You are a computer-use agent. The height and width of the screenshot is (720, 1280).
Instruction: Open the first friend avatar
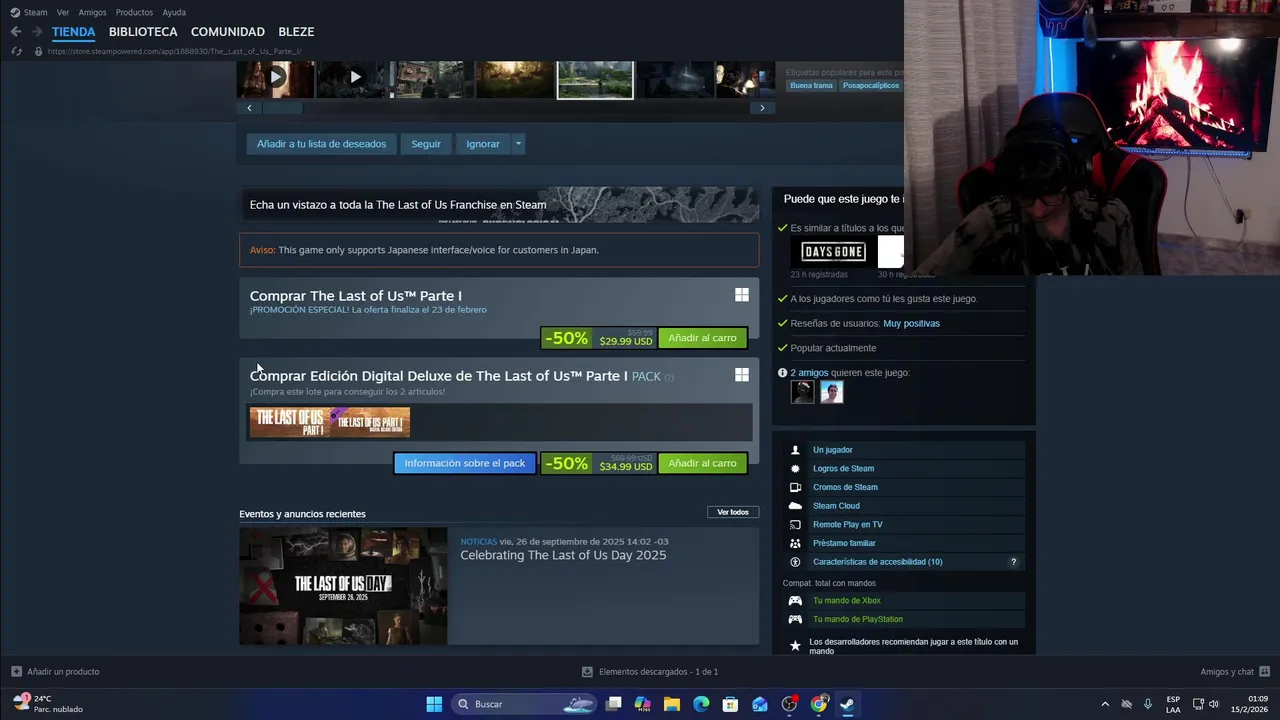pyautogui.click(x=803, y=392)
